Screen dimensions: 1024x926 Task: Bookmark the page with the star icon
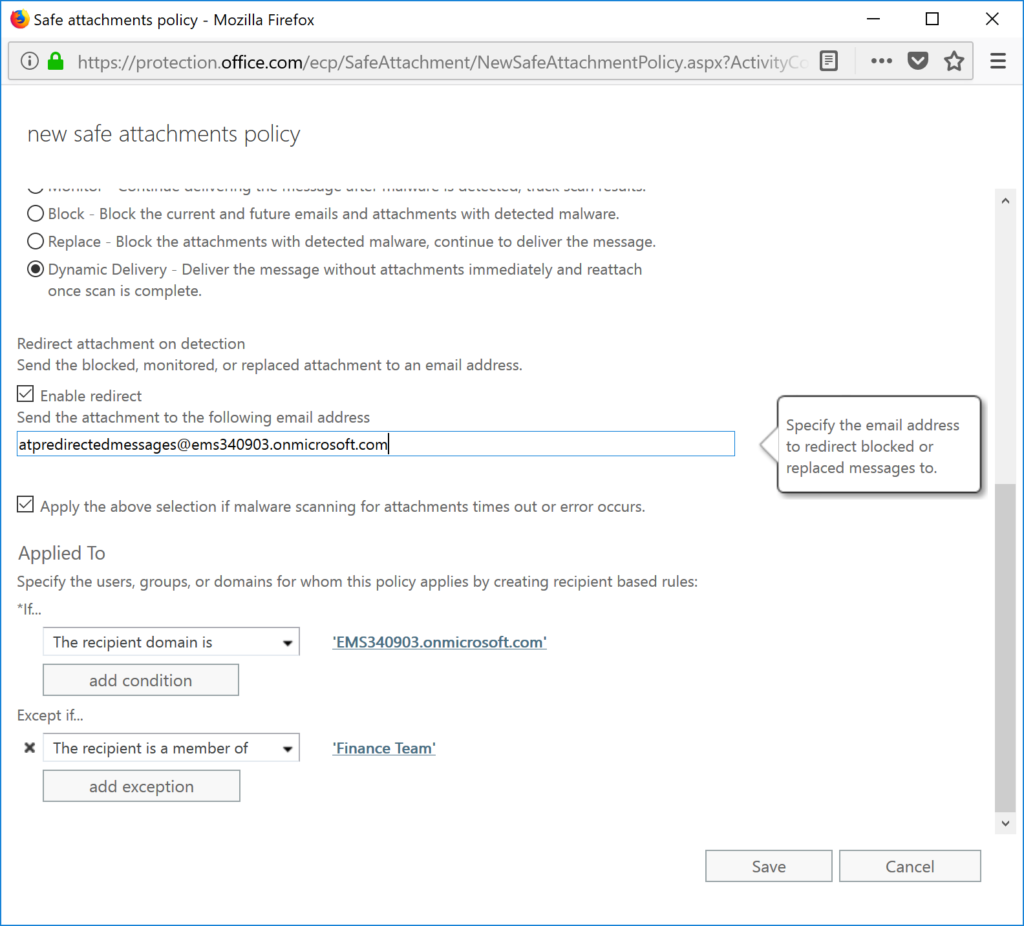coord(953,60)
